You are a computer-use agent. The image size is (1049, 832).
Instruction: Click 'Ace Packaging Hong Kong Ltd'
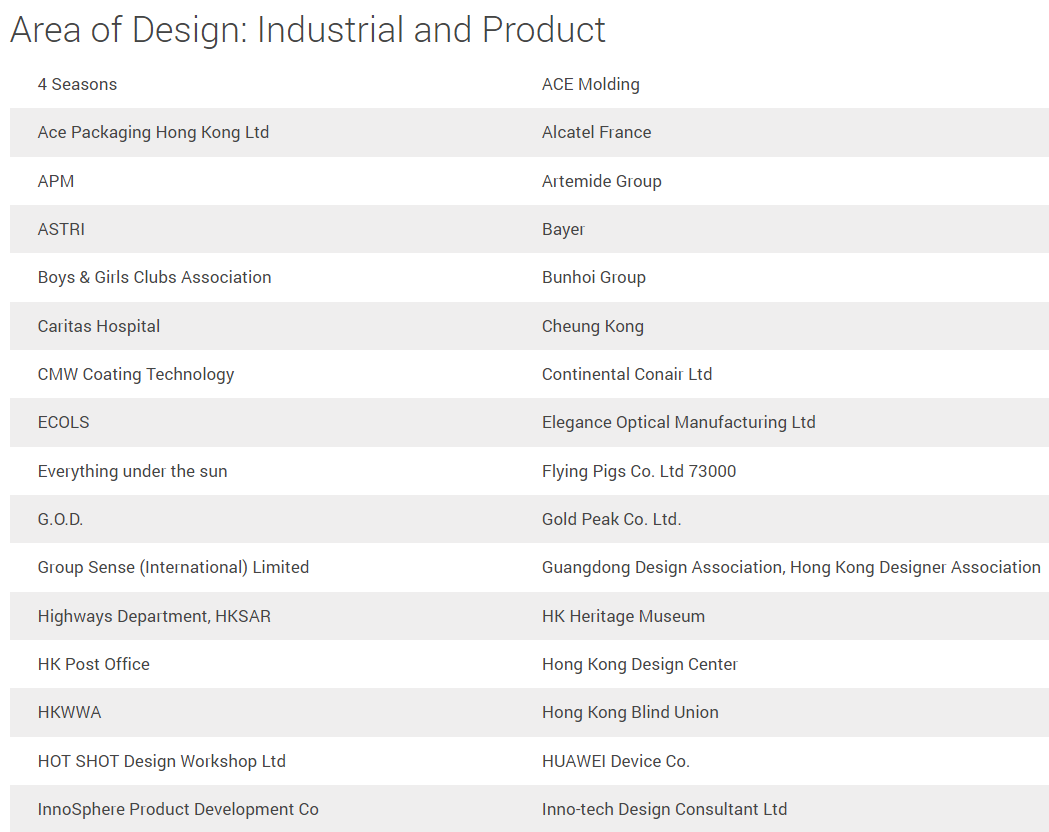153,132
